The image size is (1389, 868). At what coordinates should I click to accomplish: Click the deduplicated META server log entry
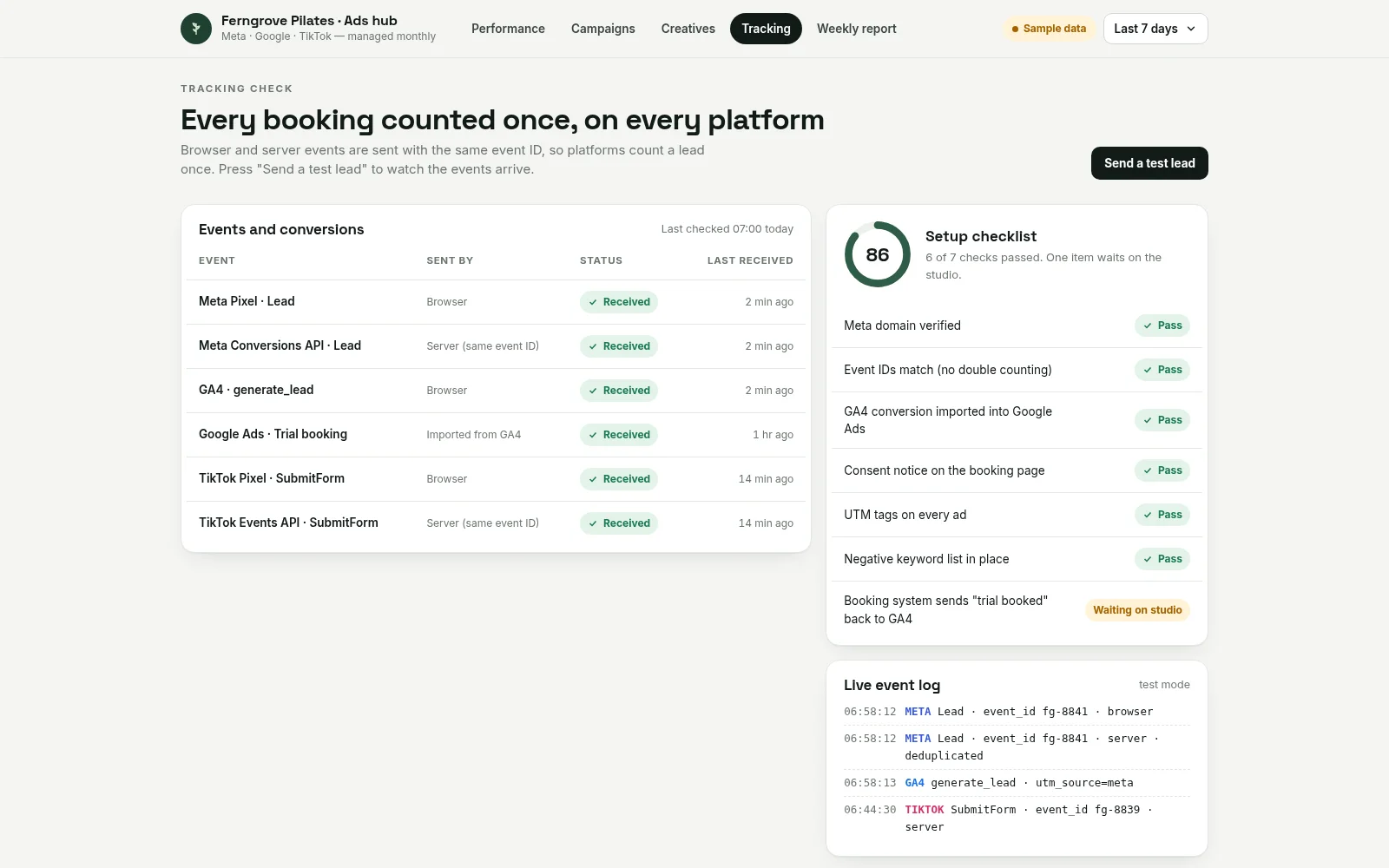point(1017,747)
